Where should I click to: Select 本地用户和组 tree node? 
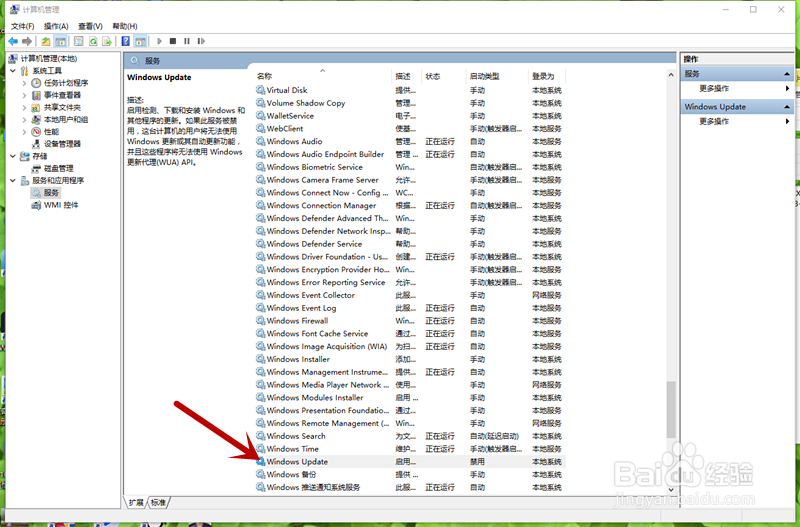66,119
